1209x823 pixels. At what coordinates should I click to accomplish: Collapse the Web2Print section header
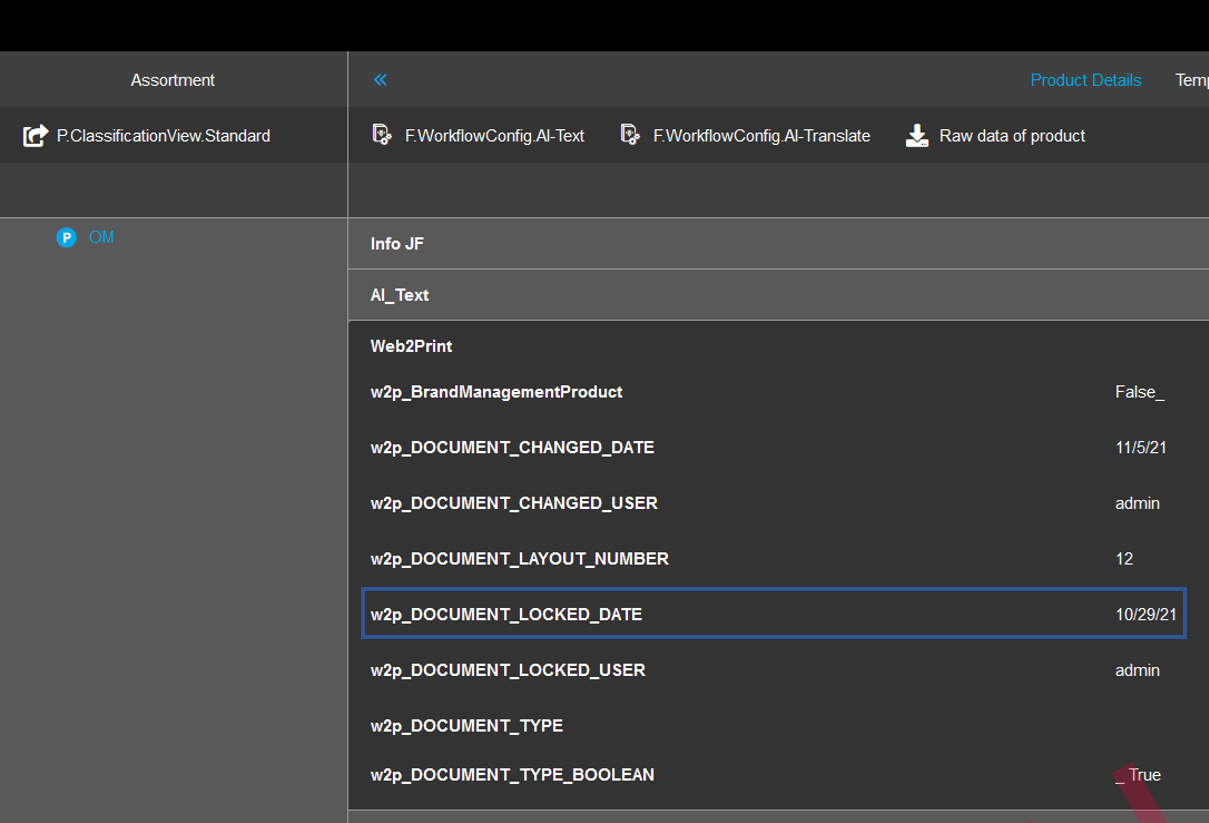point(411,346)
